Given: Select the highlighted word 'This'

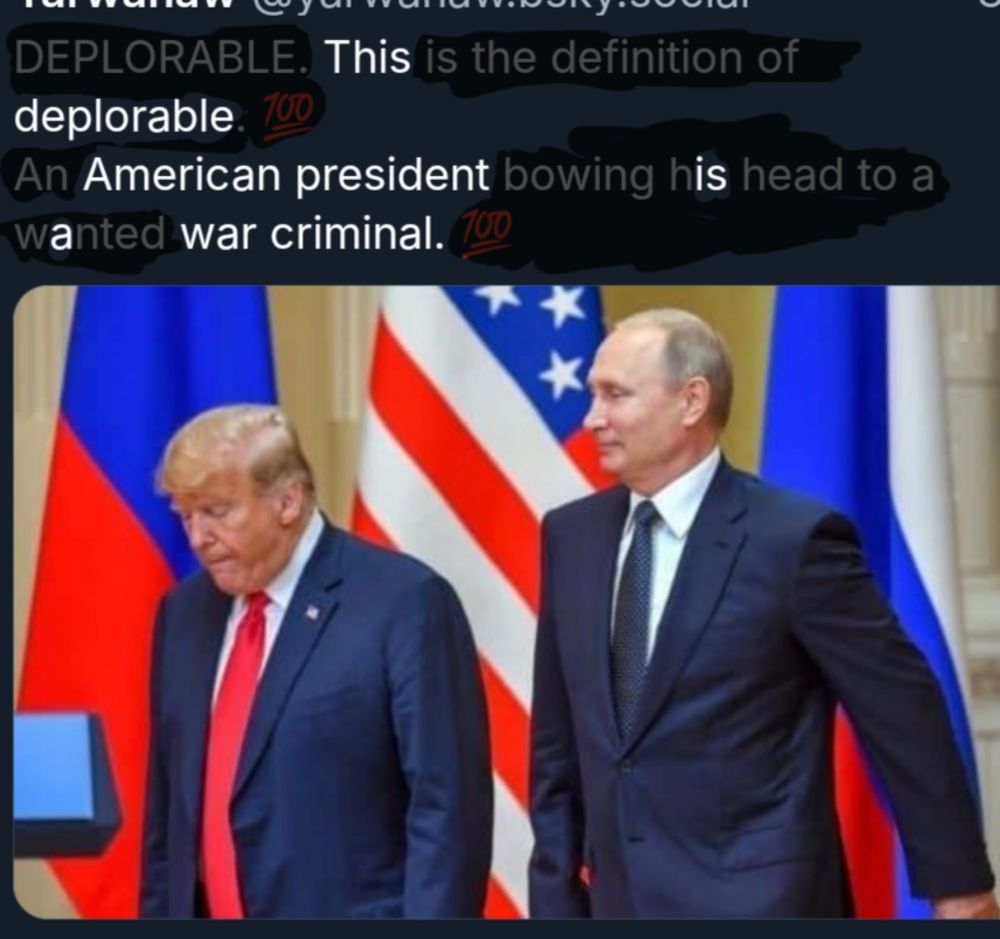Looking at the screenshot, I should [x=369, y=57].
